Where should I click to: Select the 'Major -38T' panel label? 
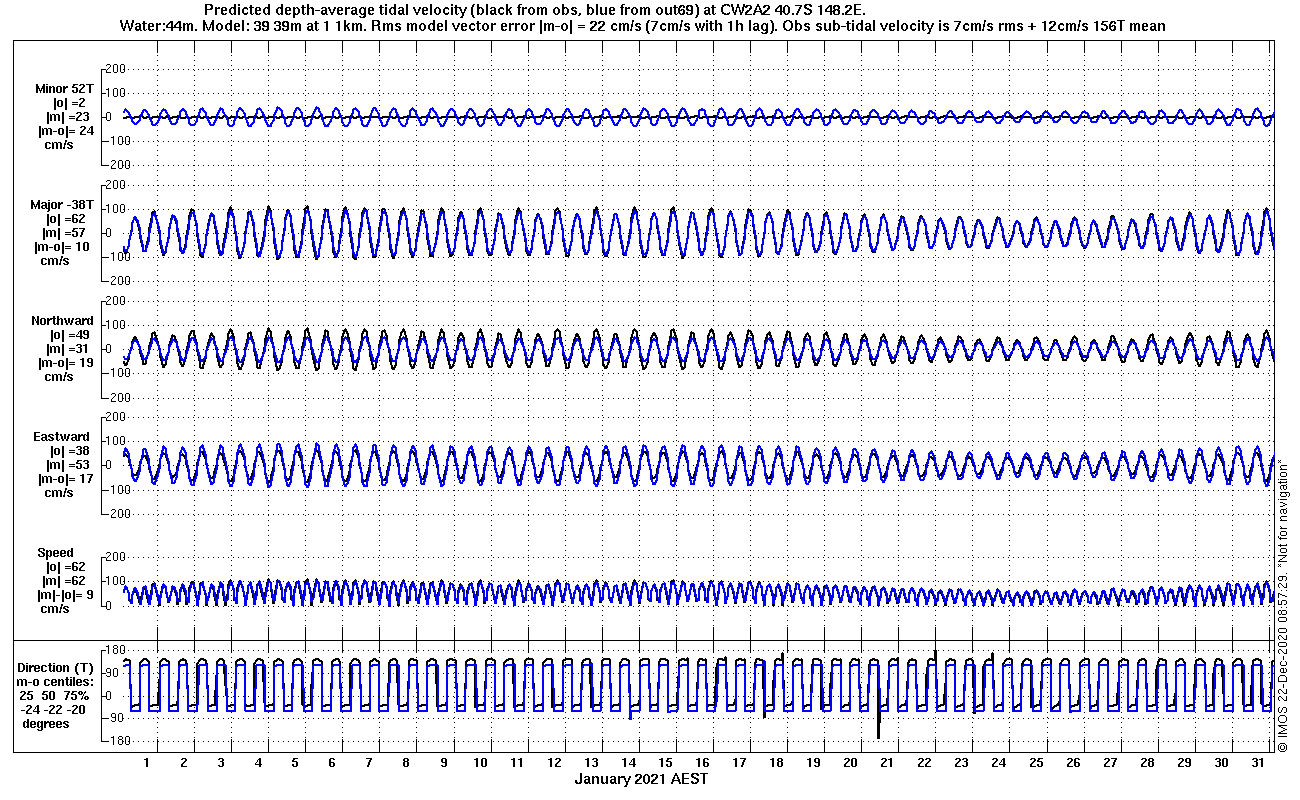point(62,205)
